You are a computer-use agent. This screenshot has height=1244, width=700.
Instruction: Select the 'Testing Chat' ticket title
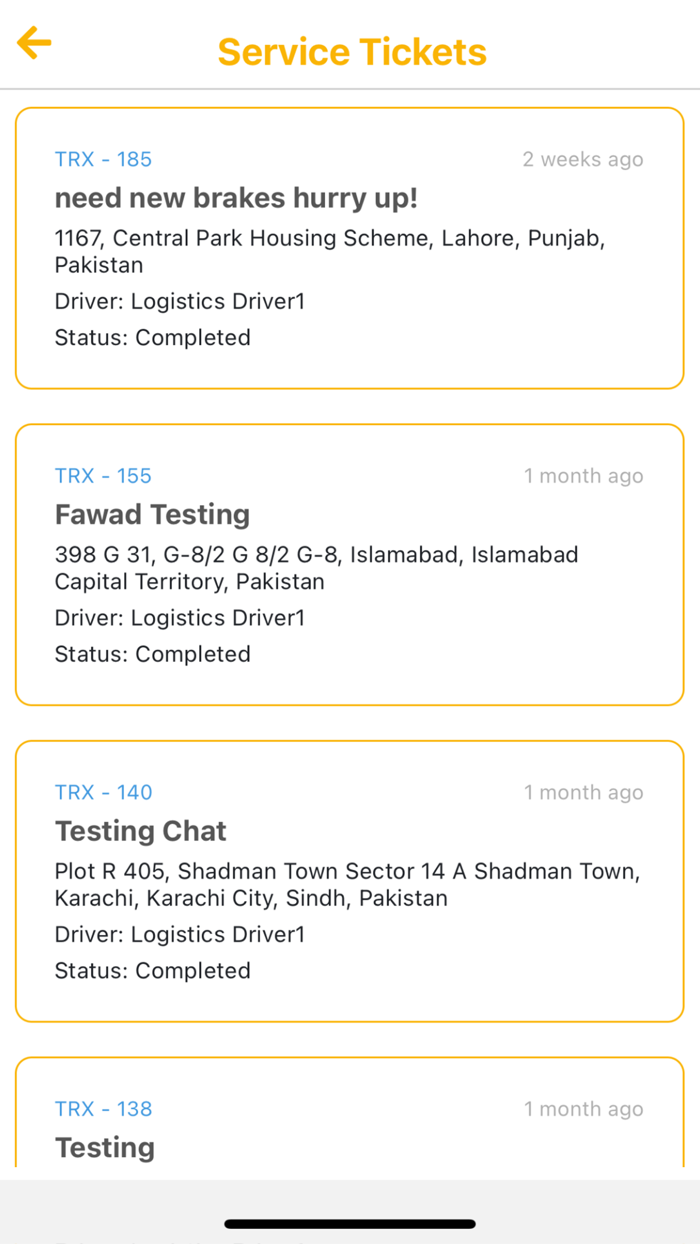[140, 831]
